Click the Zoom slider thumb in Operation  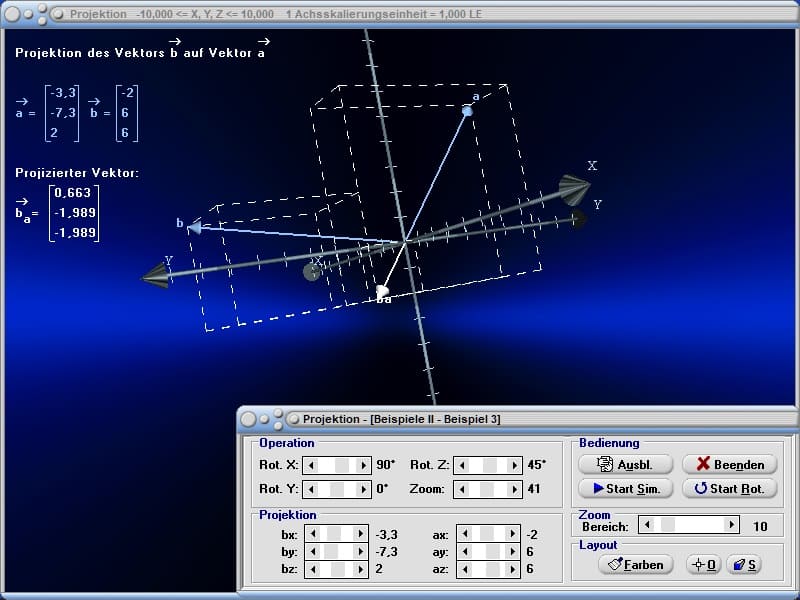(487, 489)
